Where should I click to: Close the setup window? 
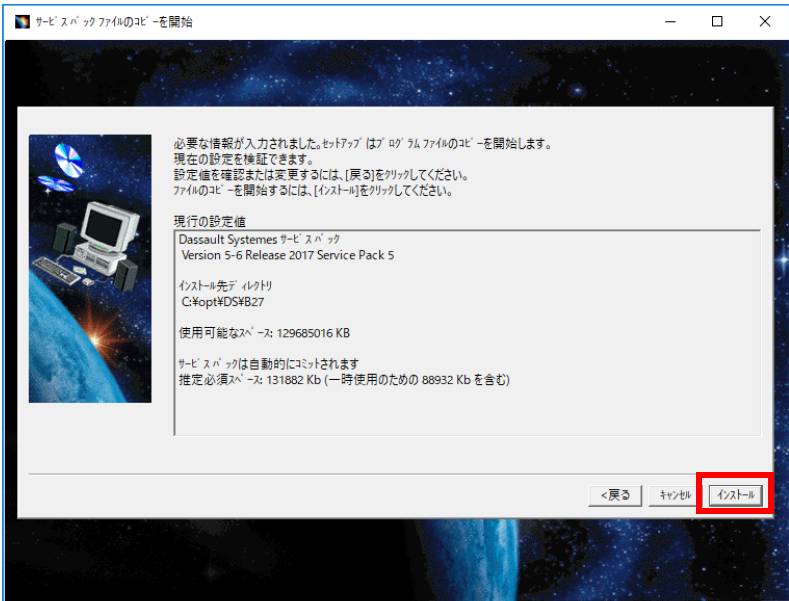tap(765, 21)
